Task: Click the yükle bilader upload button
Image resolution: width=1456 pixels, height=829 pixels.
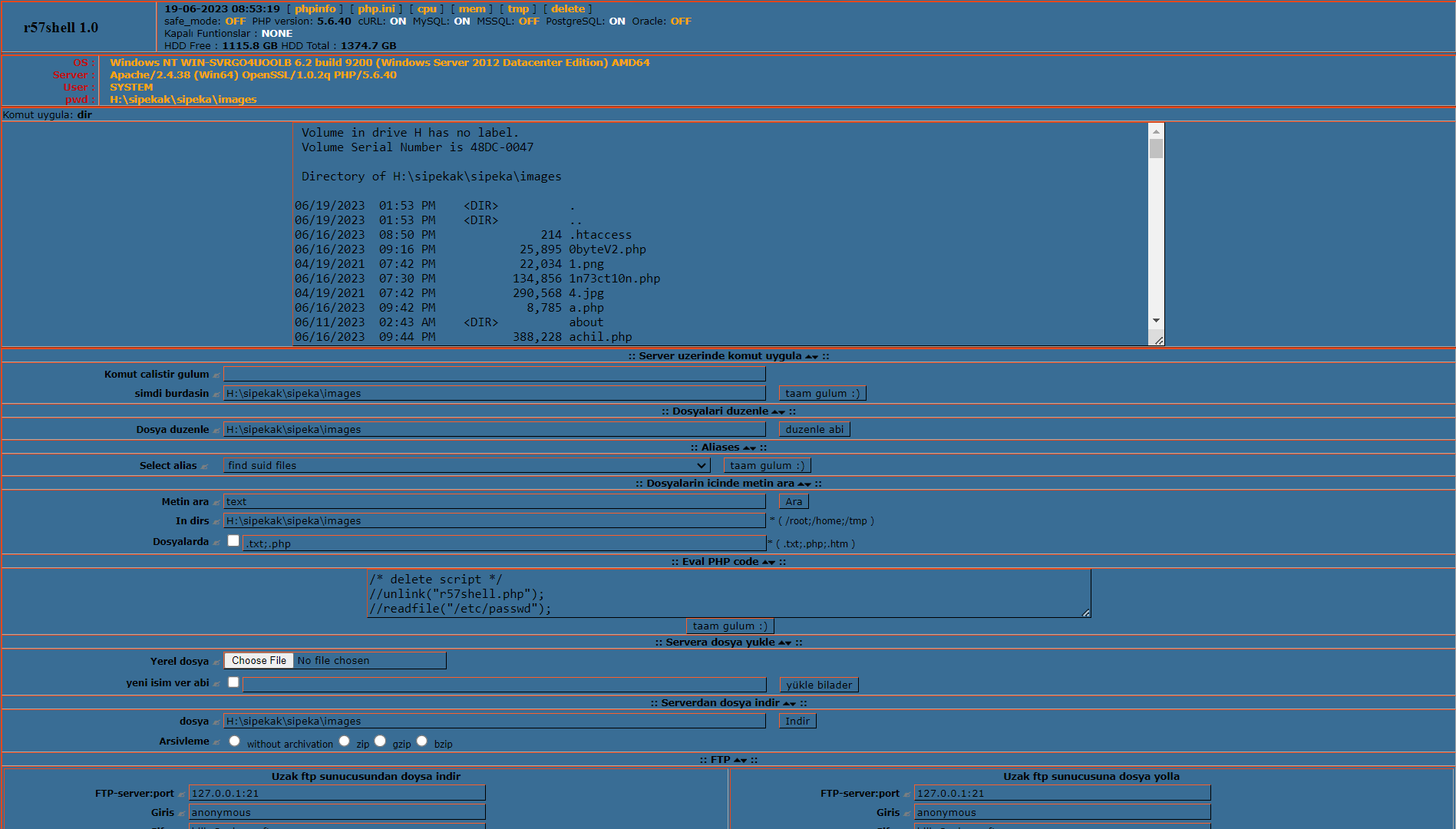Action: tap(819, 685)
